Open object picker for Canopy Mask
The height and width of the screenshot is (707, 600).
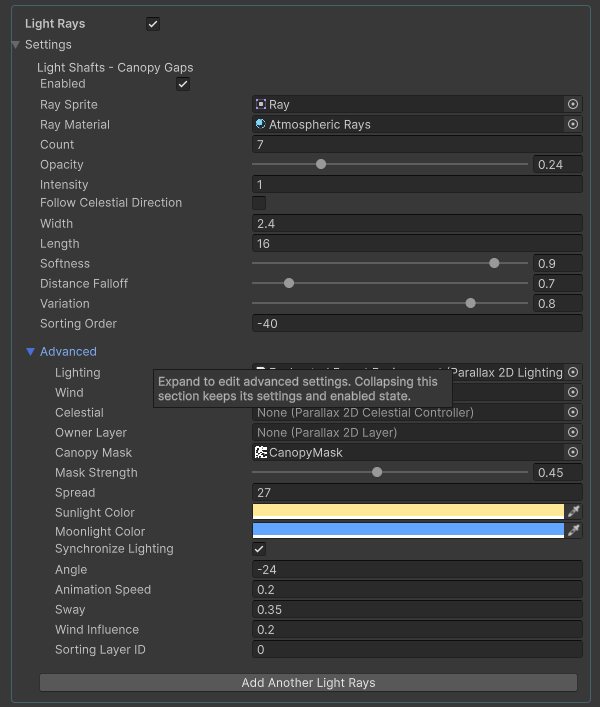point(573,452)
